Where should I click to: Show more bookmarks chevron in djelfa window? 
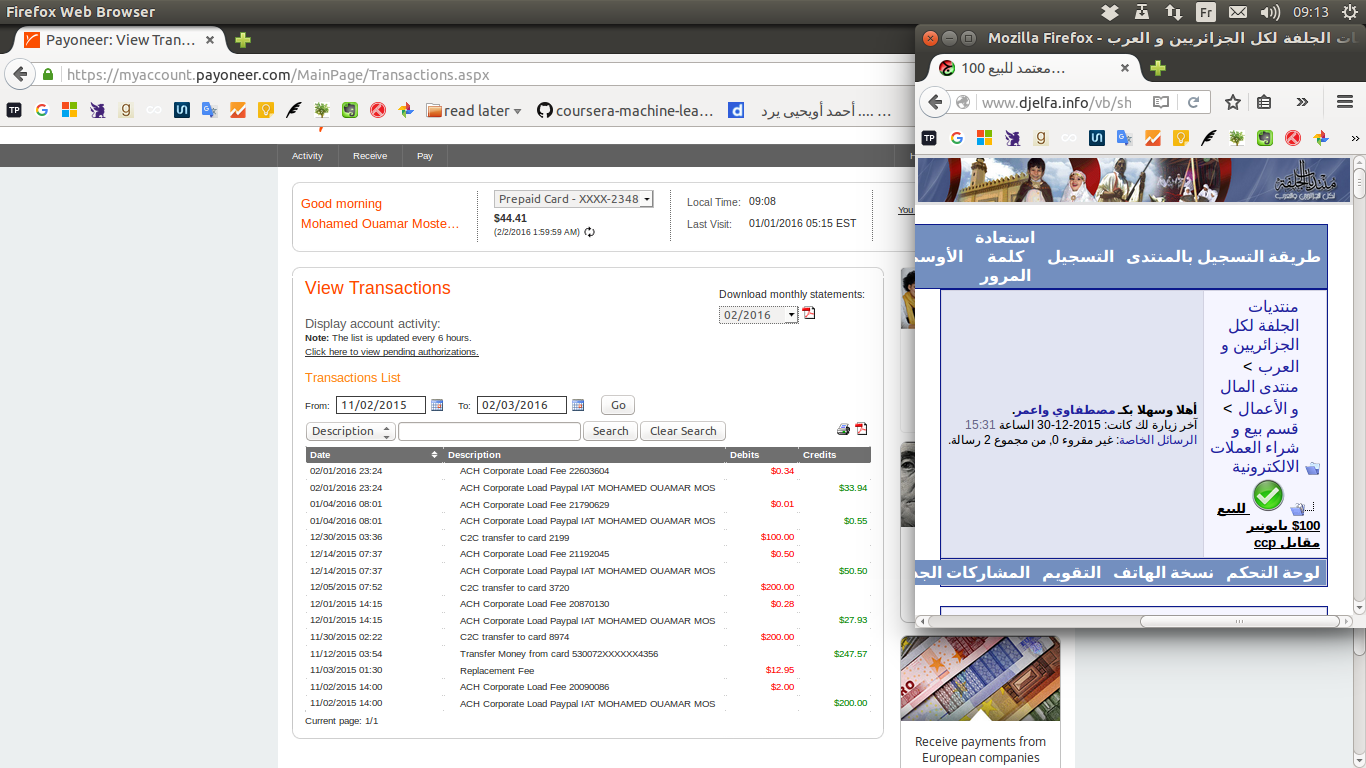1355,138
